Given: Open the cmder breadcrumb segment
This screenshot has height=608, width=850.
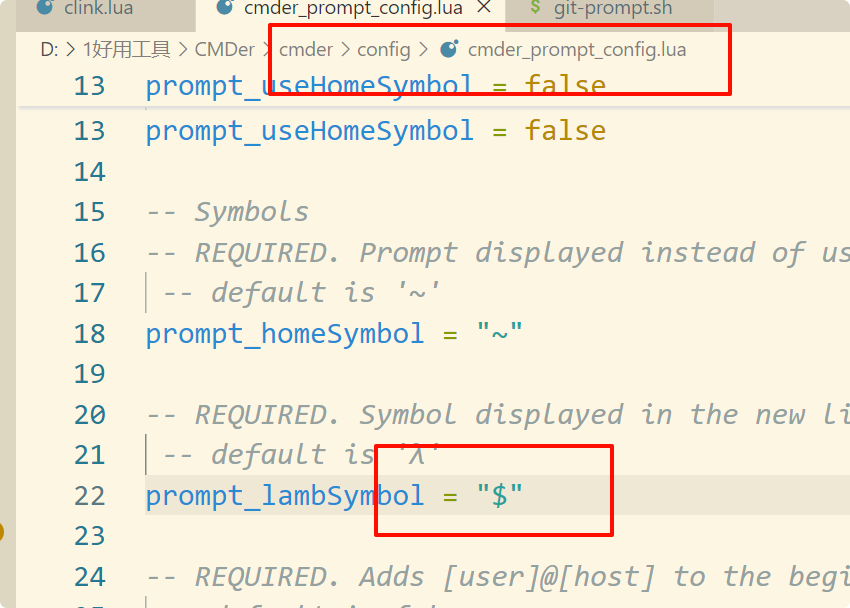Looking at the screenshot, I should click(x=306, y=49).
